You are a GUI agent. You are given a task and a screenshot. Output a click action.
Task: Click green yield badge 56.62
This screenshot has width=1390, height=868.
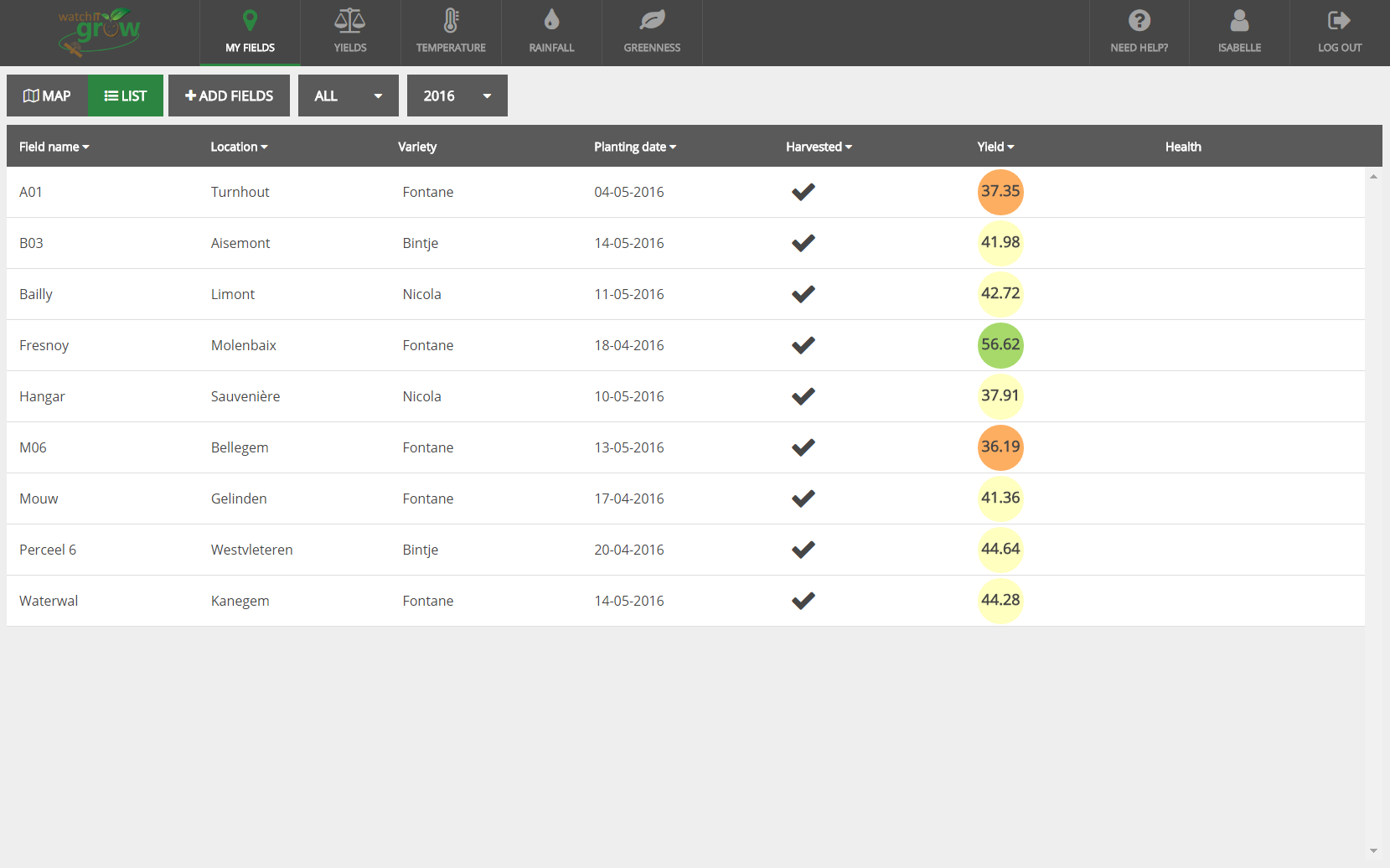pos(1000,345)
